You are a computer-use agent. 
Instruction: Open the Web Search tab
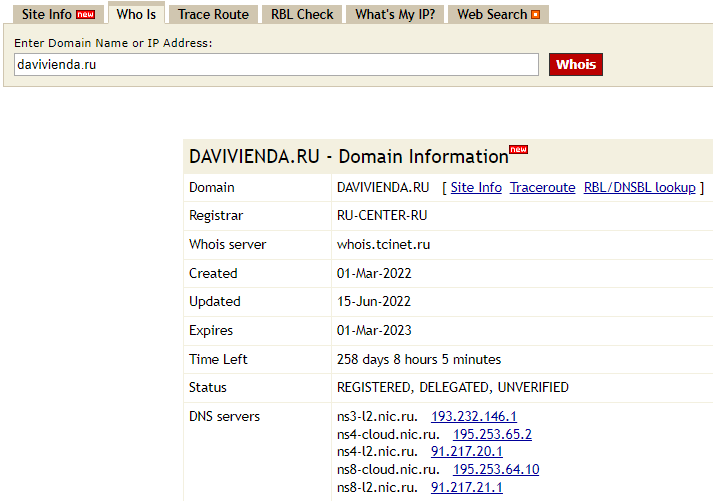(498, 14)
